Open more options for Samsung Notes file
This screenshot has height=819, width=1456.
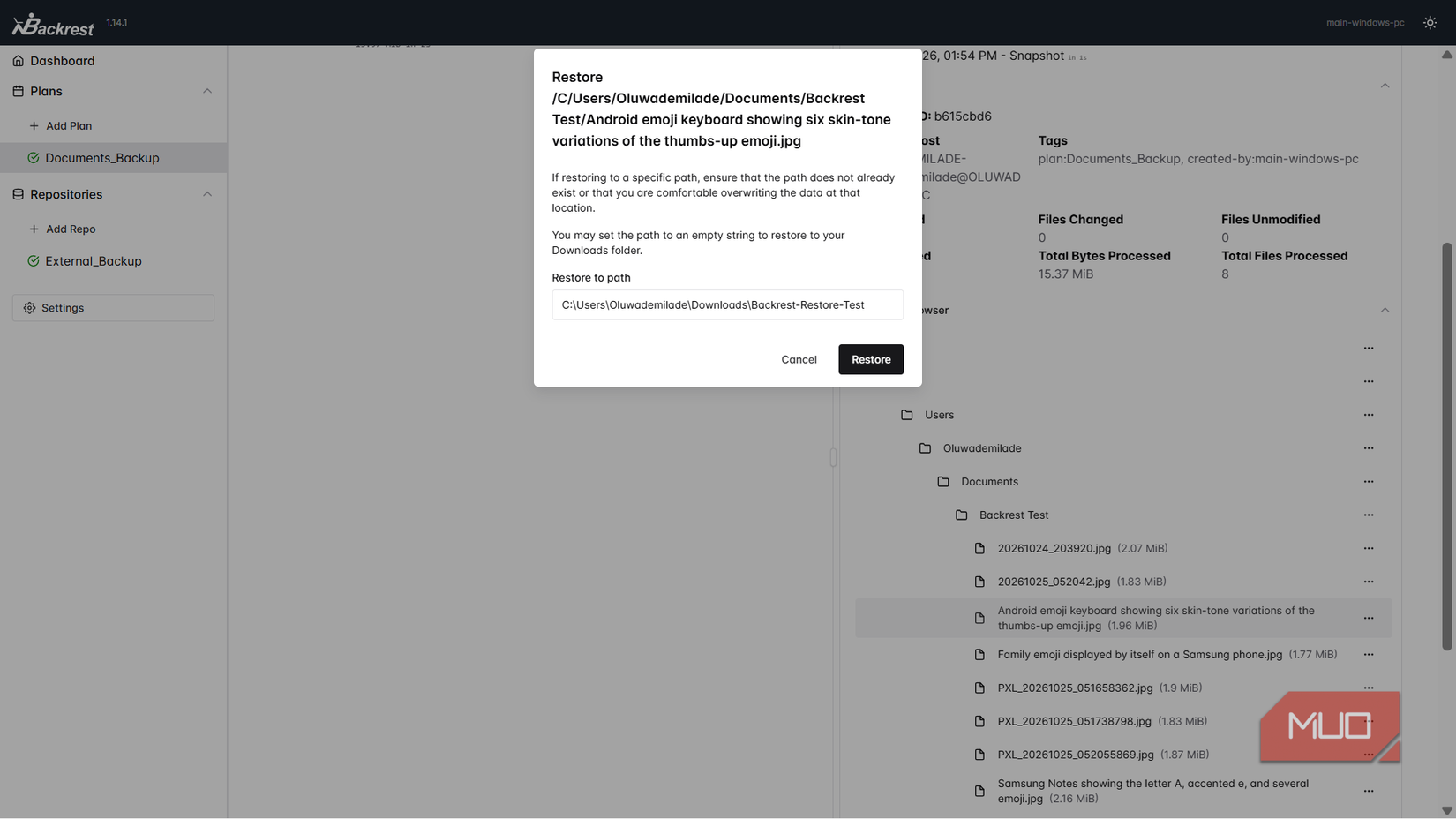pos(1369,792)
